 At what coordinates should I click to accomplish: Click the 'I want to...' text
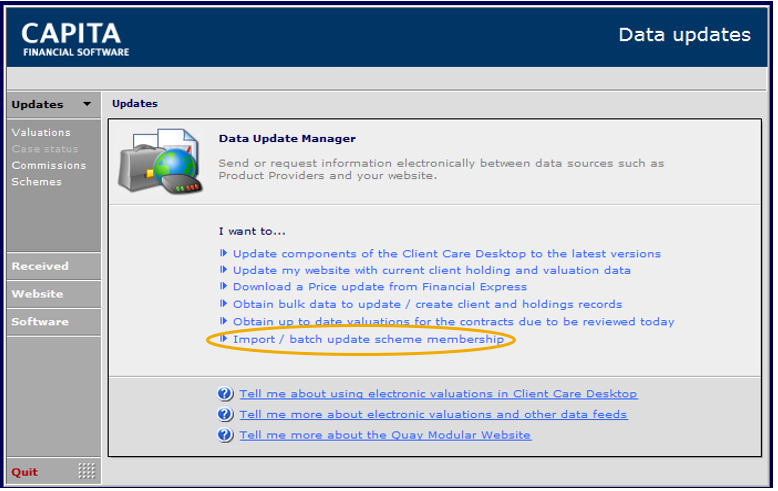pyautogui.click(x=252, y=231)
